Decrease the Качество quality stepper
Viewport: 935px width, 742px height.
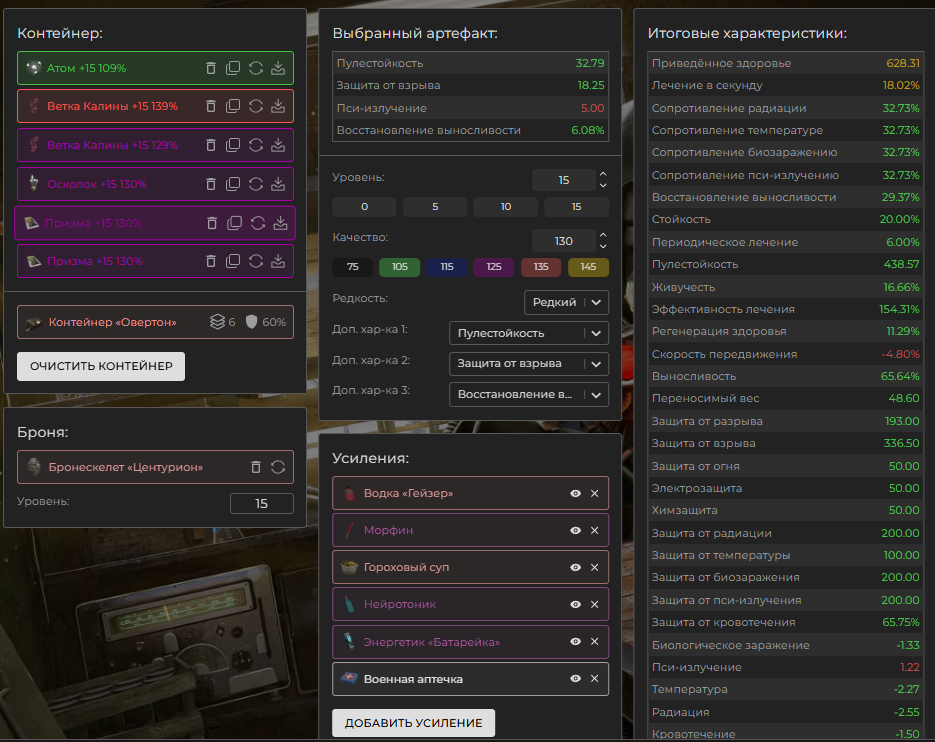[x=603, y=246]
